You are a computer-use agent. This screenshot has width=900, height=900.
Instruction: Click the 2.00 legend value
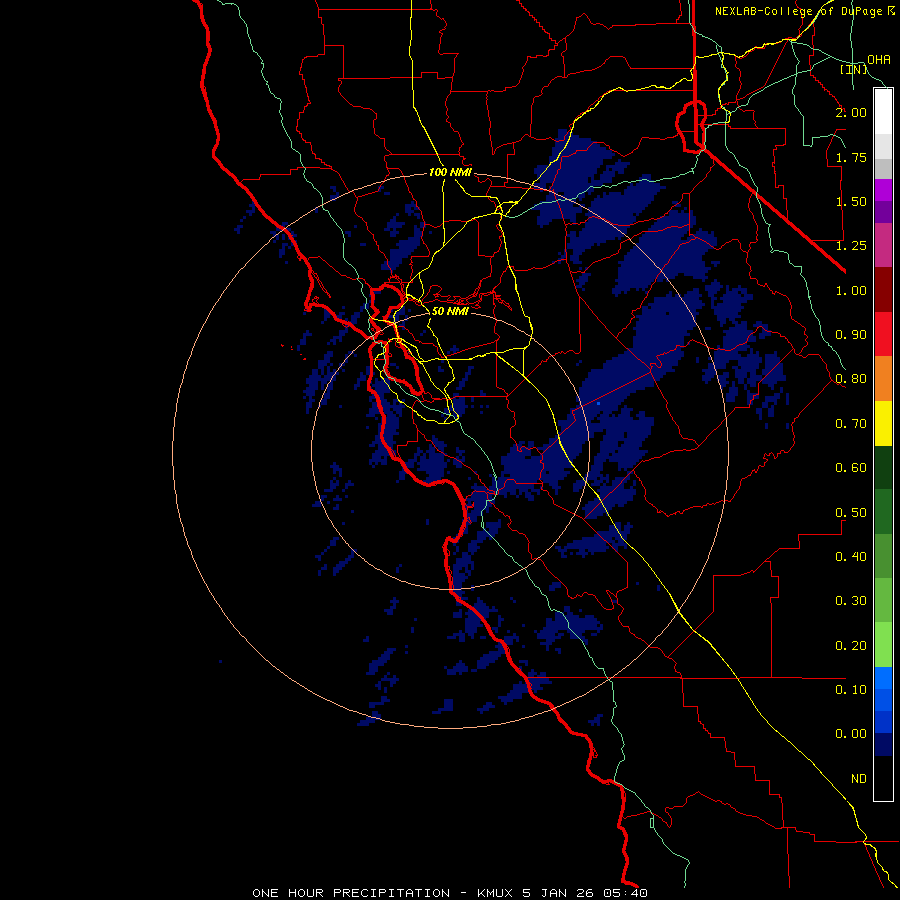point(851,112)
